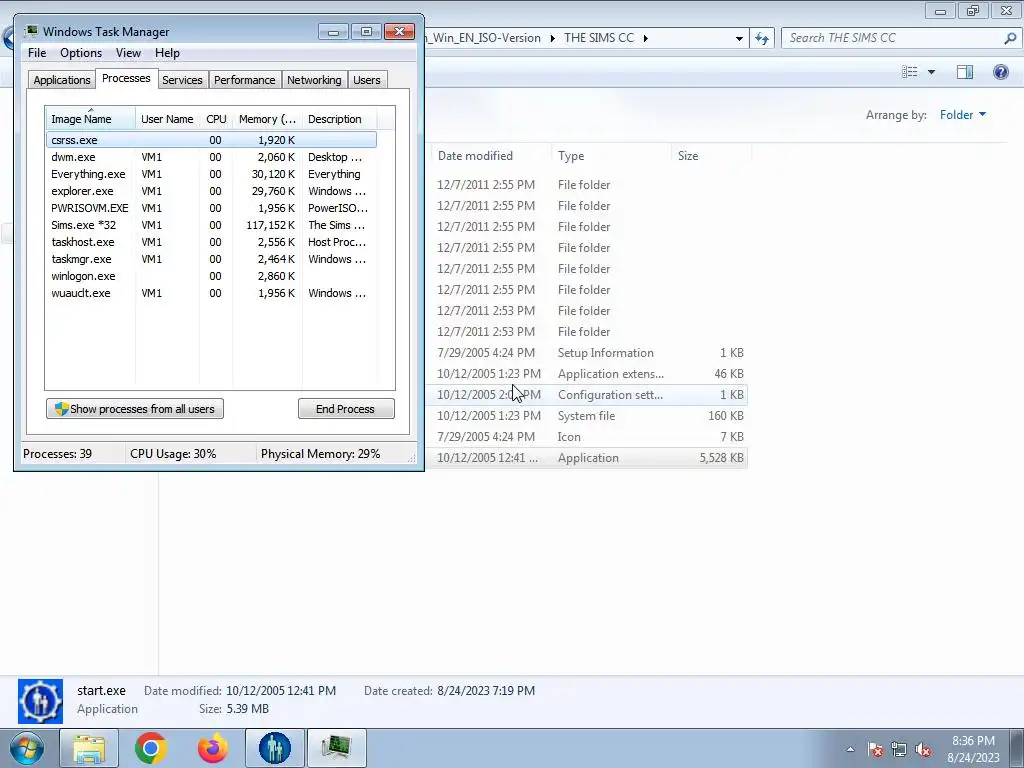Select the Application 5,528 KB row
Viewport: 1024px width, 768px height.
(588, 458)
